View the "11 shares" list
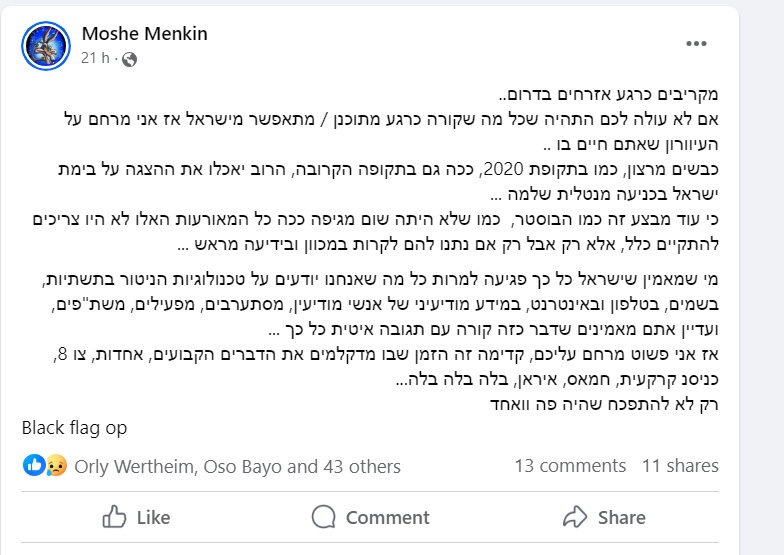The height and width of the screenshot is (555, 784). pos(680,465)
